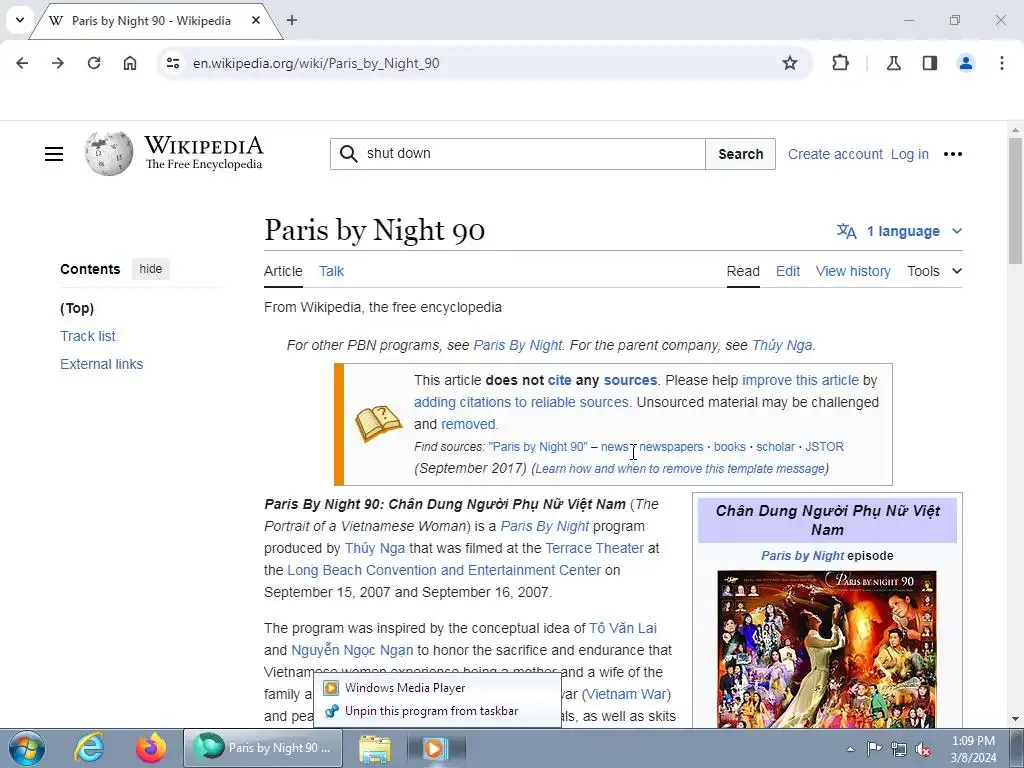Viewport: 1024px width, 768px height.
Task: Reload the Wikipedia page
Action: tap(94, 63)
